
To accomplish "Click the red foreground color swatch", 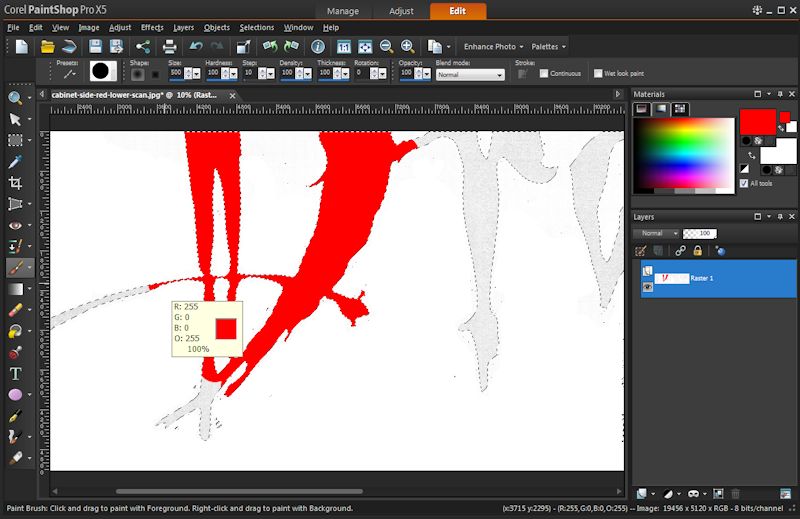I will coord(757,121).
